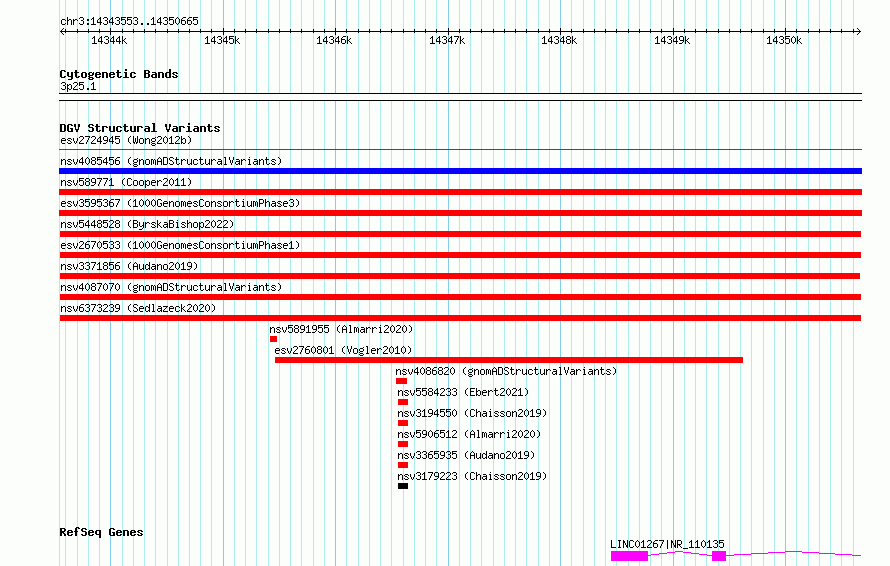Viewport: 890px width, 566px height.
Task: Select the red esv2760801 Vogler2010 bar
Action: click(509, 360)
